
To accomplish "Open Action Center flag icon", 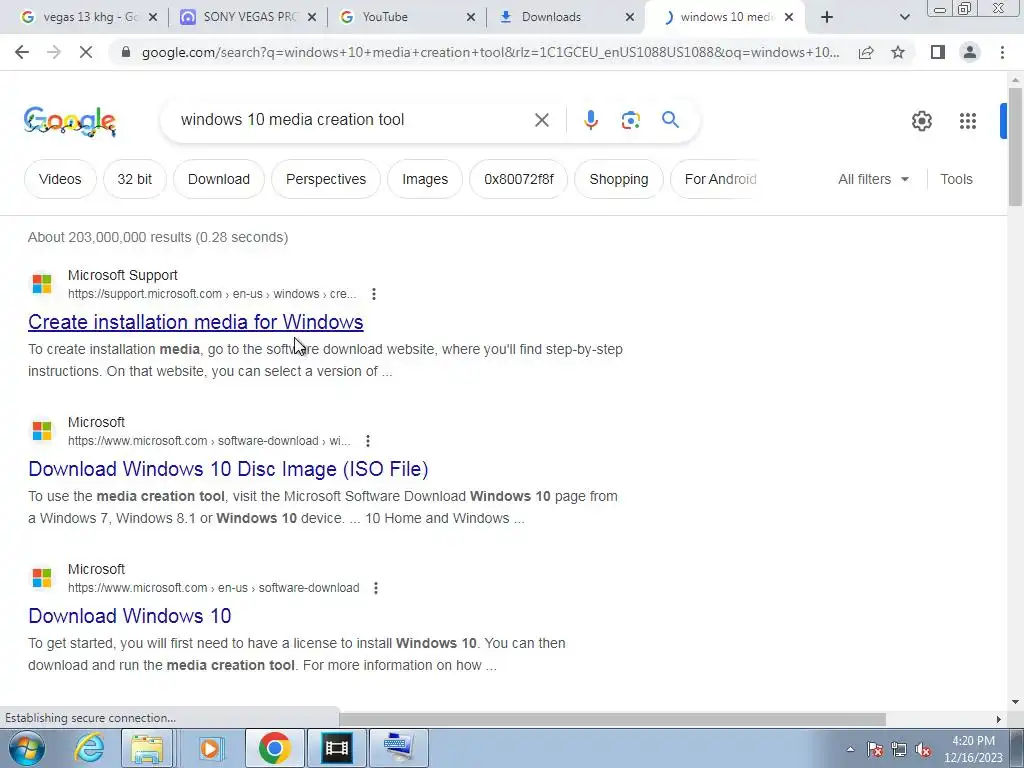I will coord(875,750).
